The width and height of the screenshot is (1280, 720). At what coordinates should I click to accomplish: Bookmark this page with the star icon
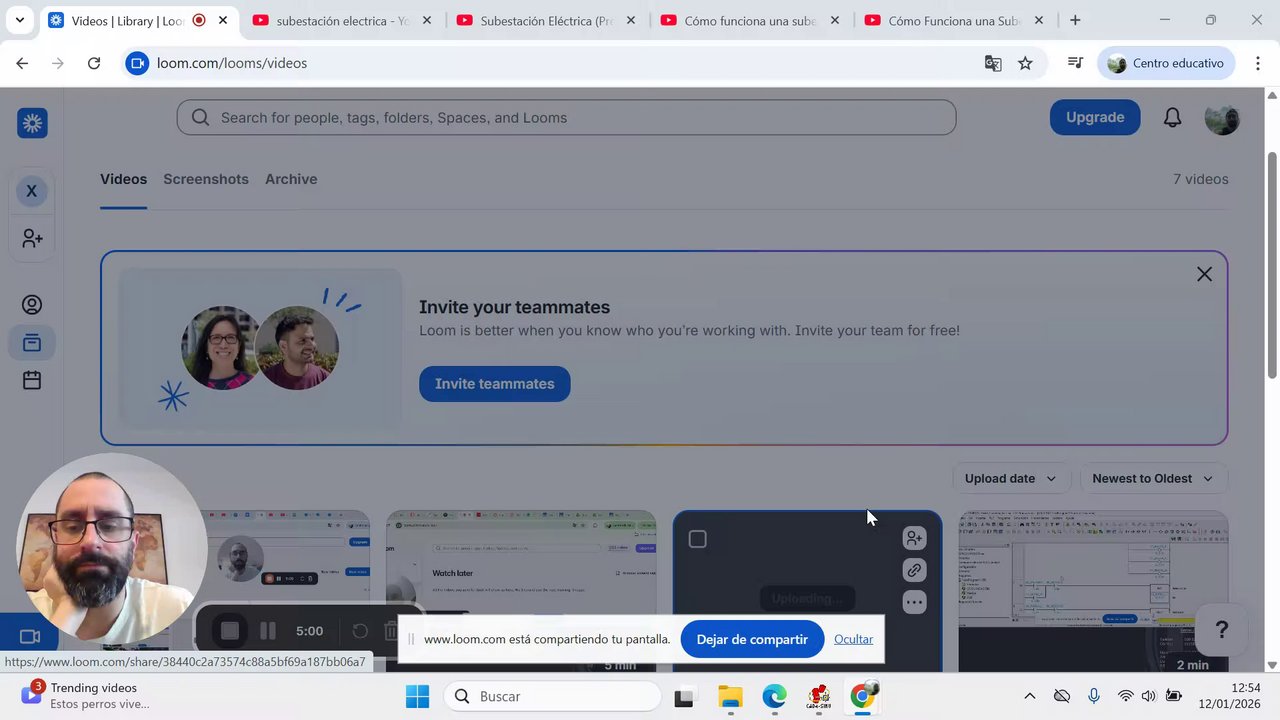(x=1025, y=63)
